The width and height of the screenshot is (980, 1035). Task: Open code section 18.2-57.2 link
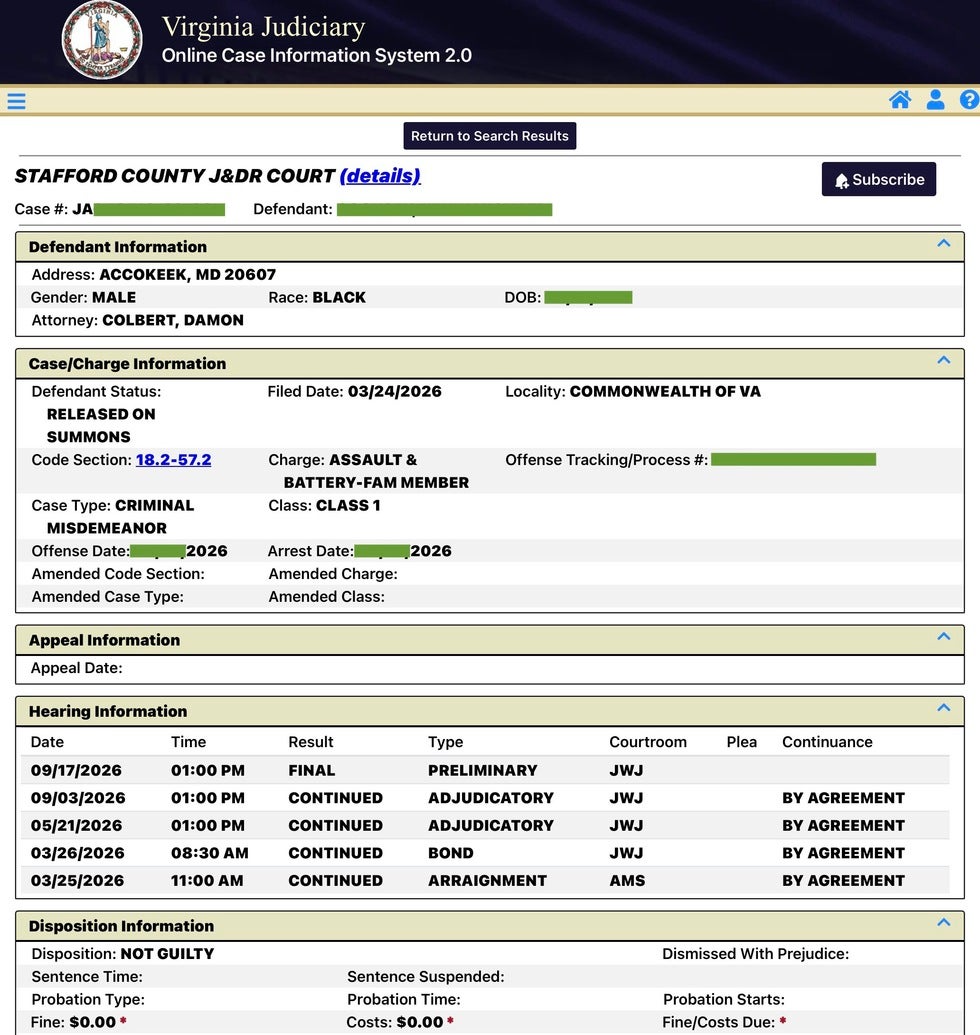(174, 459)
